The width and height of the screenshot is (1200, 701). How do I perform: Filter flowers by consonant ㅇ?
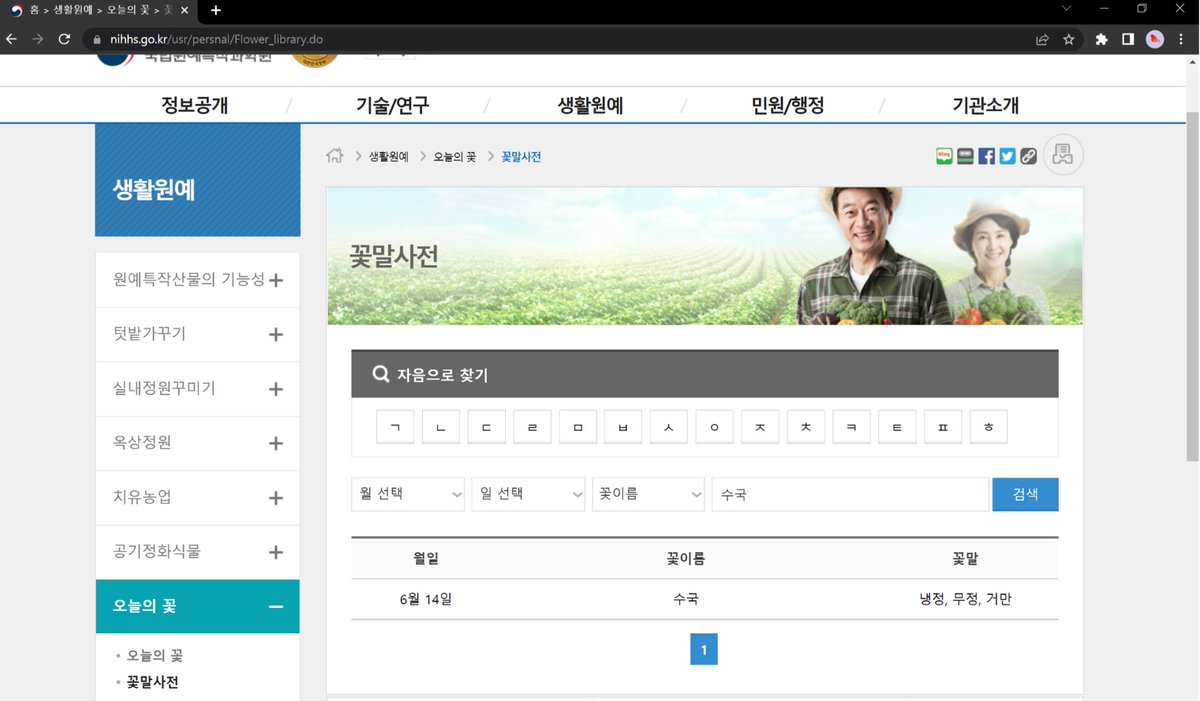715,427
